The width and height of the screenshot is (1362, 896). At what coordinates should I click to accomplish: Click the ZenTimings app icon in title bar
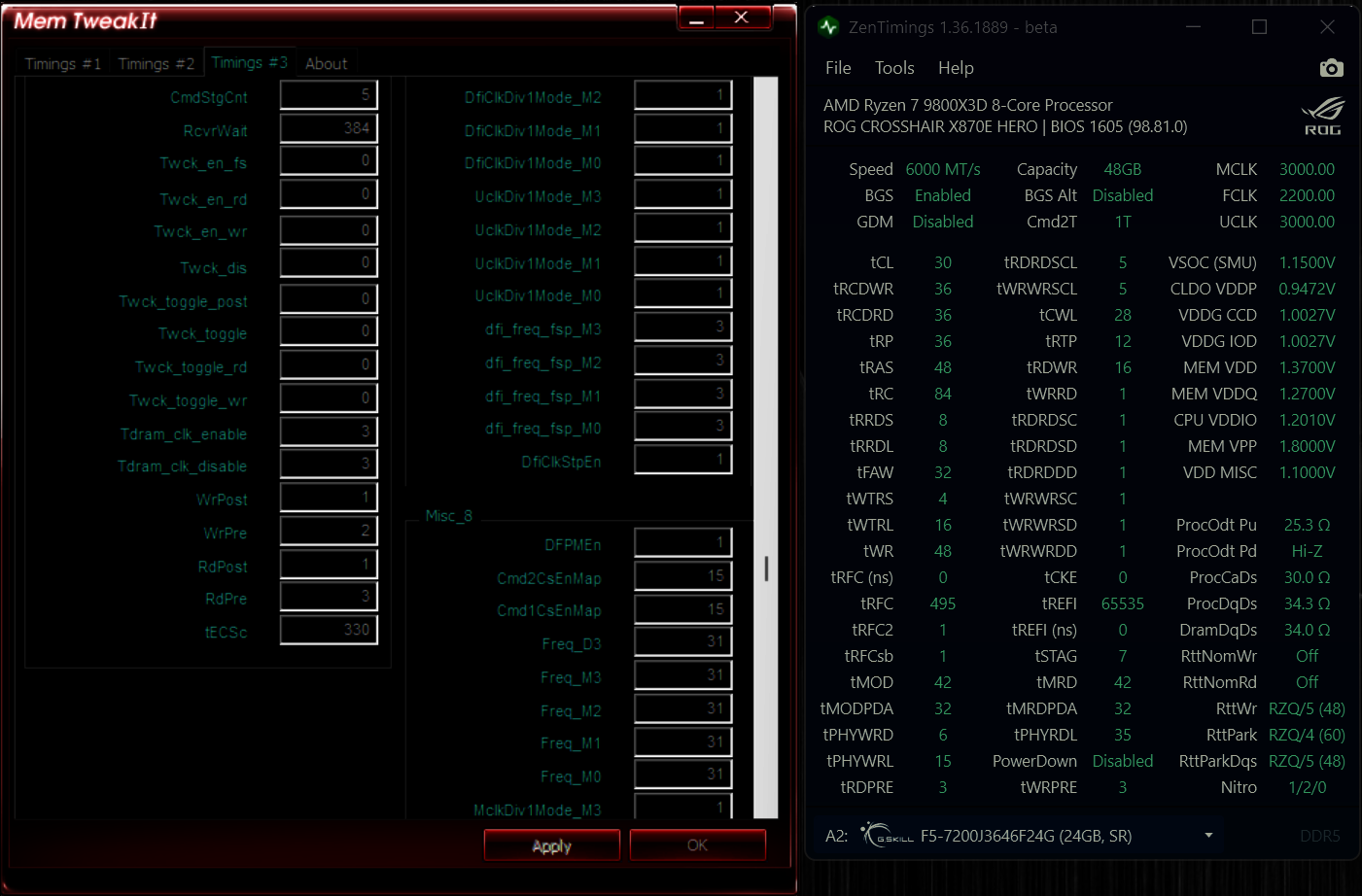point(828,27)
